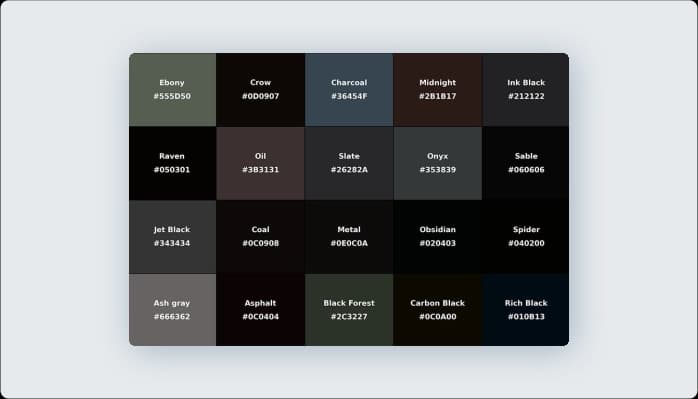Choose the Metal color tile
The width and height of the screenshot is (698, 399).
349,236
